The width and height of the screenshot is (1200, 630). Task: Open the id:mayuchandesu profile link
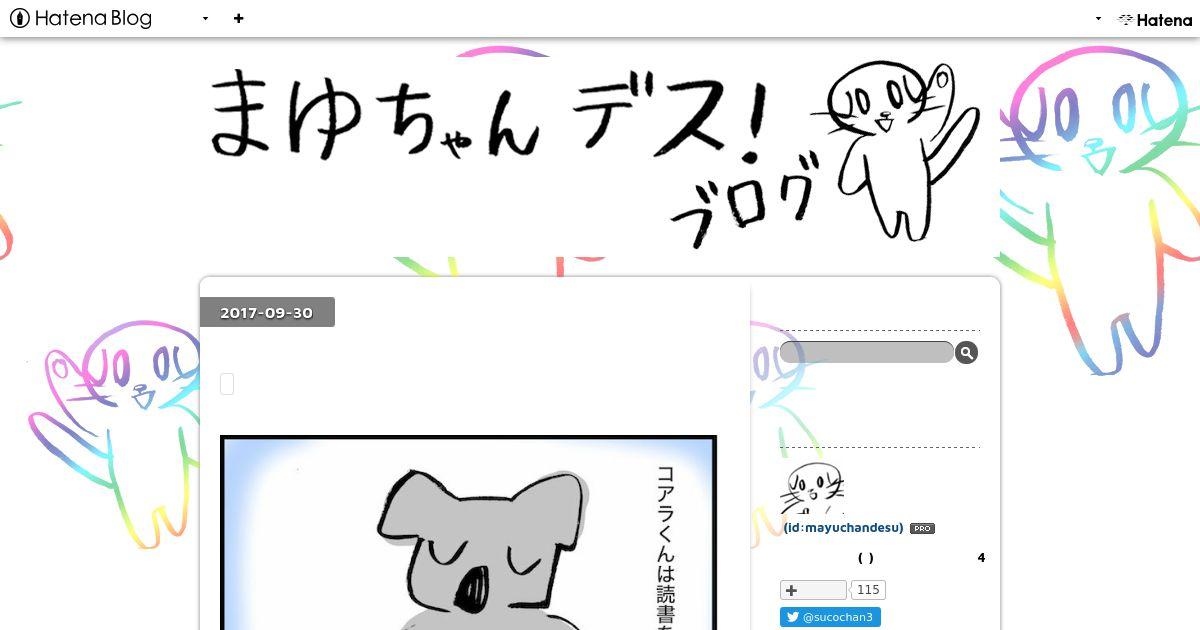[x=842, y=528]
